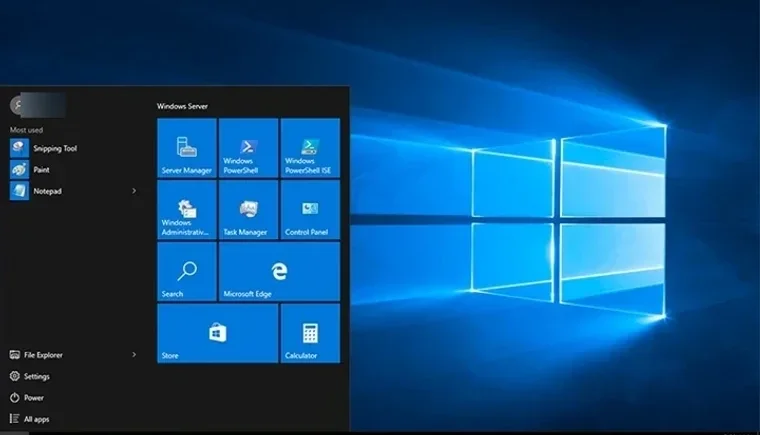Screen dimensions: 760x435
Task: Open the Windows Administrative Tools tile
Action: coord(187,209)
